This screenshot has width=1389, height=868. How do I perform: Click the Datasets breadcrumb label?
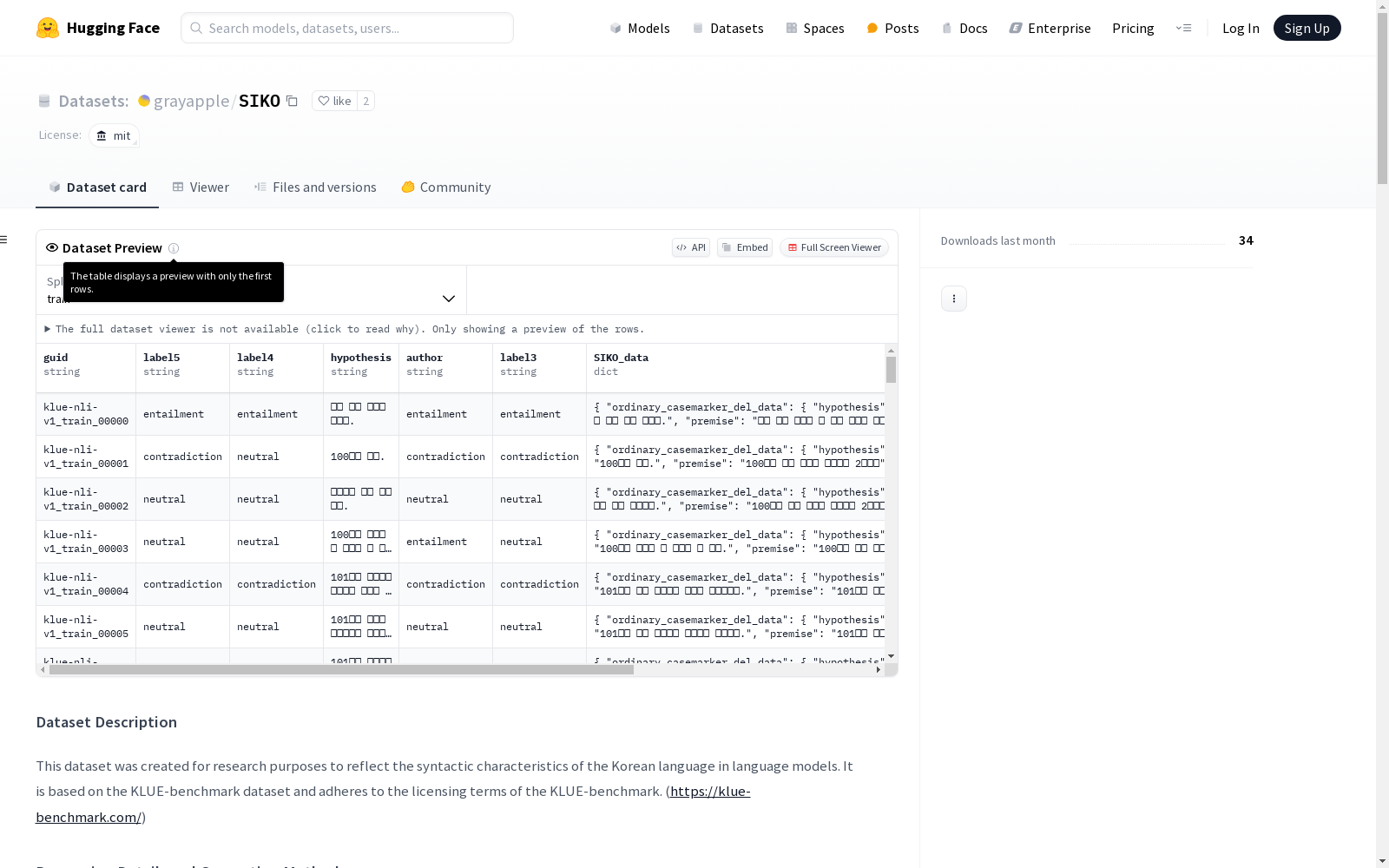[x=94, y=101]
